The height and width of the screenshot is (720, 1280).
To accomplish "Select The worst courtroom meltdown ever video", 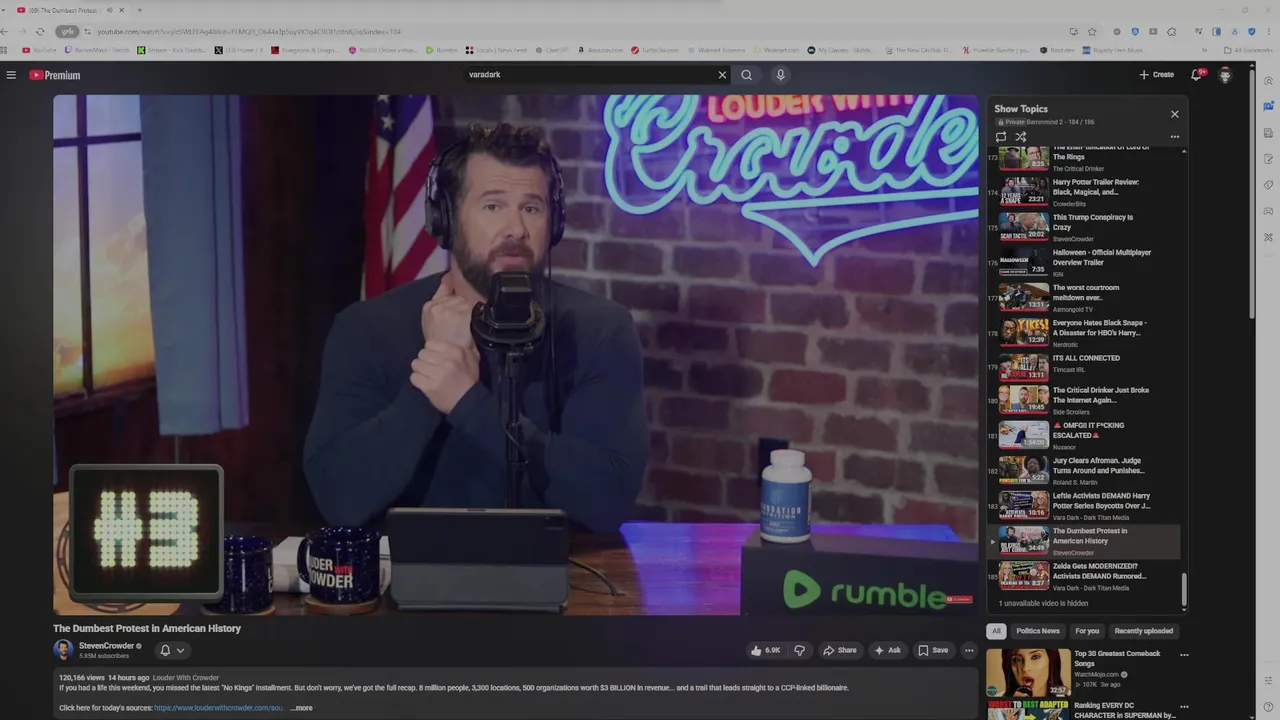I will 1084,297.
